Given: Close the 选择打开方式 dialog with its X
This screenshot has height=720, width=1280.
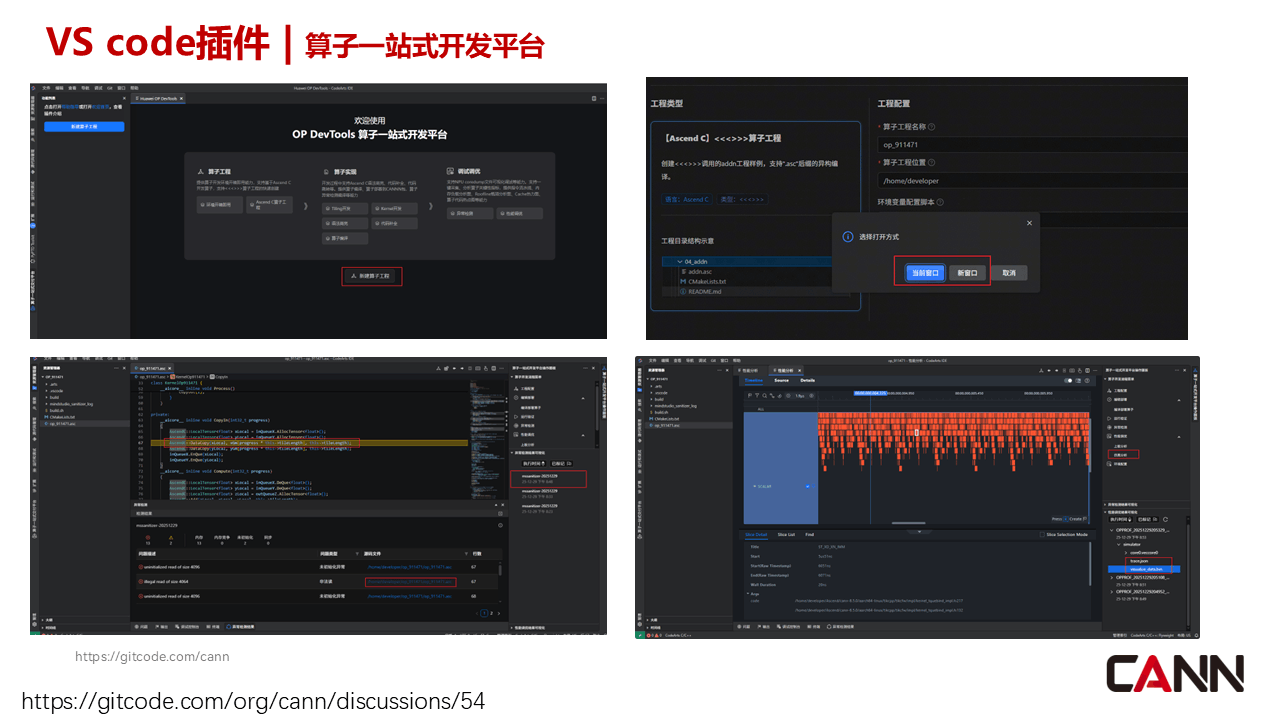Looking at the screenshot, I should 1029,223.
